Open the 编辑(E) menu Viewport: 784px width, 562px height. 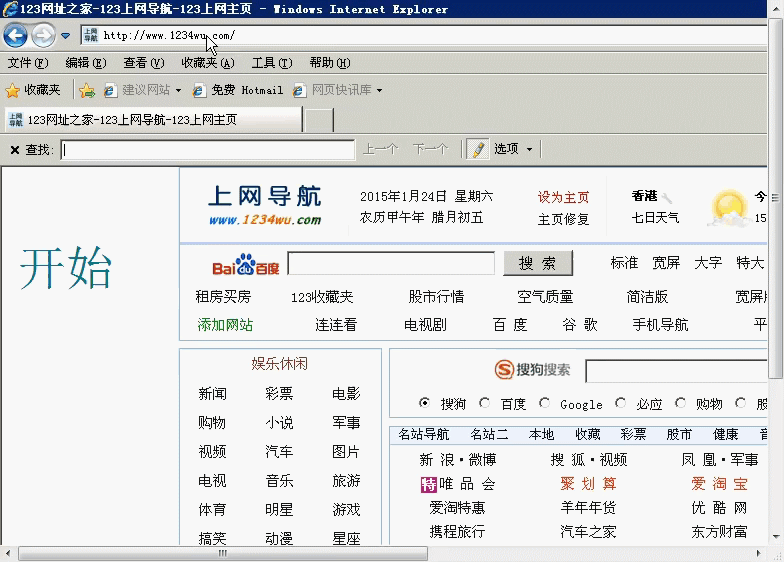[86, 63]
